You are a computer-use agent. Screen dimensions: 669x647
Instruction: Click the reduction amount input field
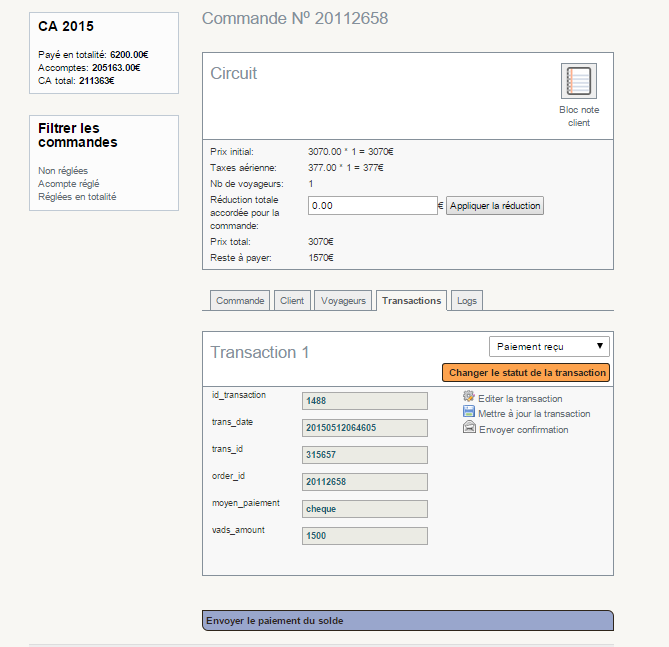[x=372, y=206]
